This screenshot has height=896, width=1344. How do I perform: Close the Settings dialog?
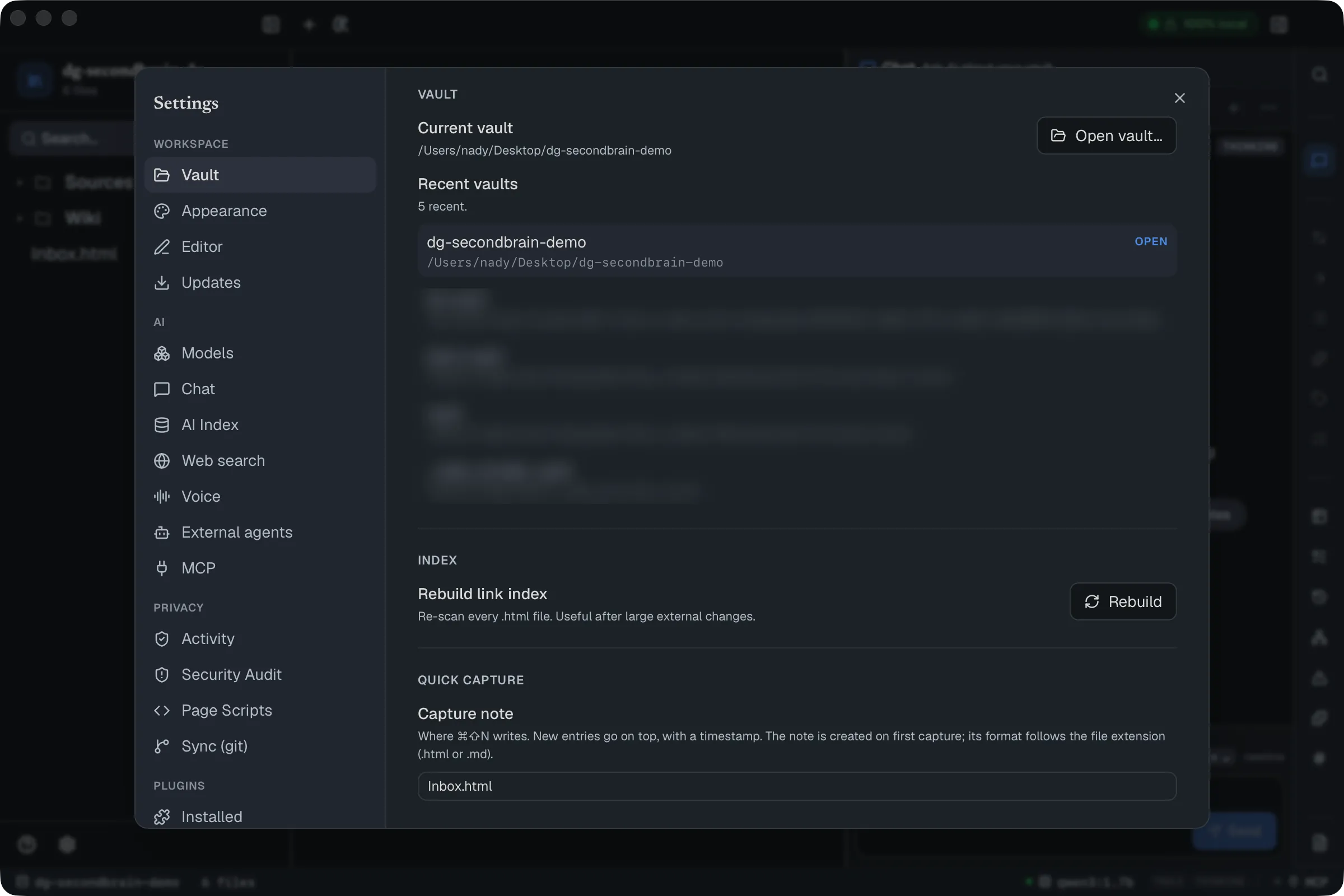(x=1179, y=99)
